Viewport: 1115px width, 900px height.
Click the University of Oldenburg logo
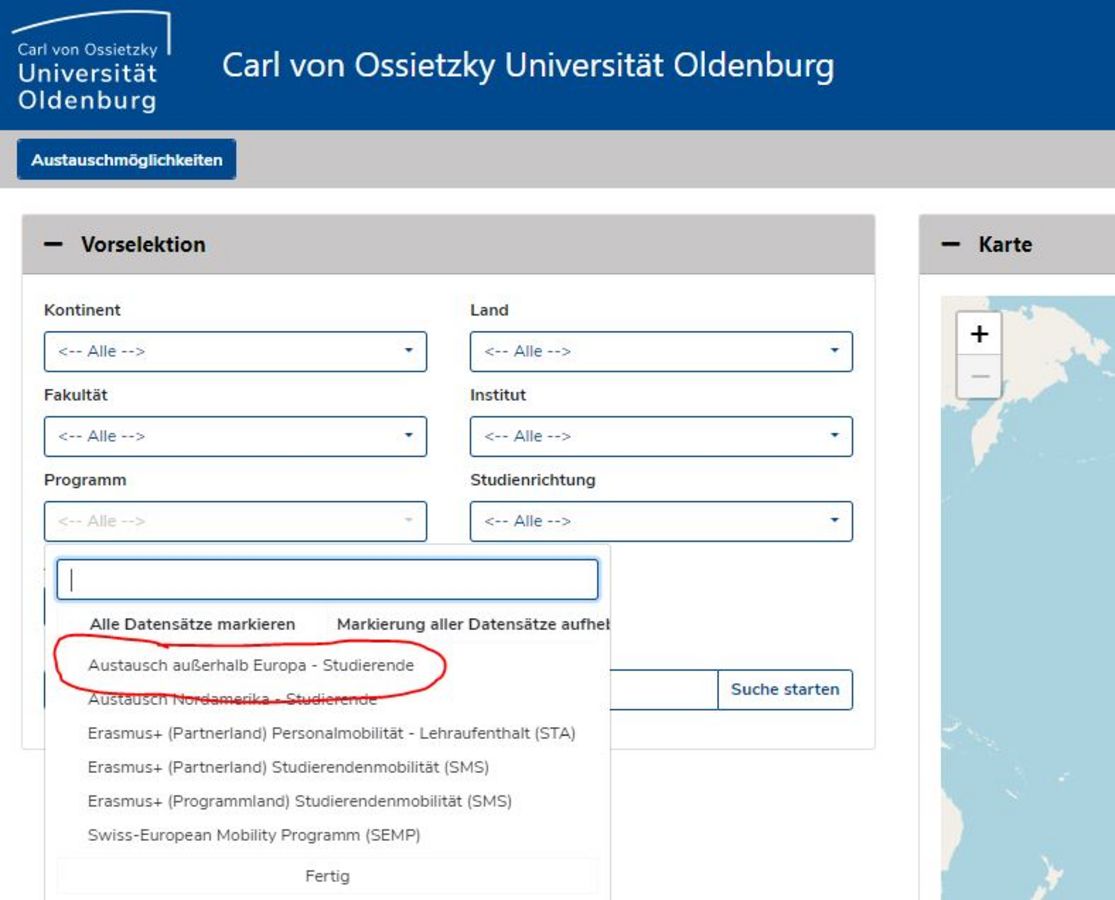coord(92,65)
